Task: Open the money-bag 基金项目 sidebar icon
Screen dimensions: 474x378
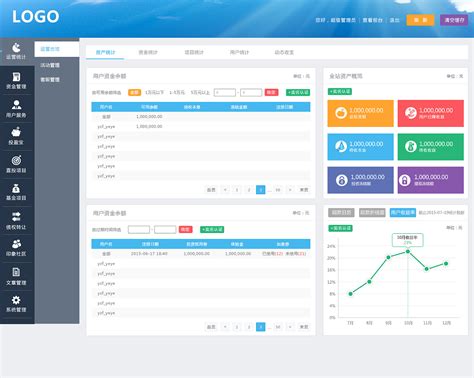Action: click(16, 192)
